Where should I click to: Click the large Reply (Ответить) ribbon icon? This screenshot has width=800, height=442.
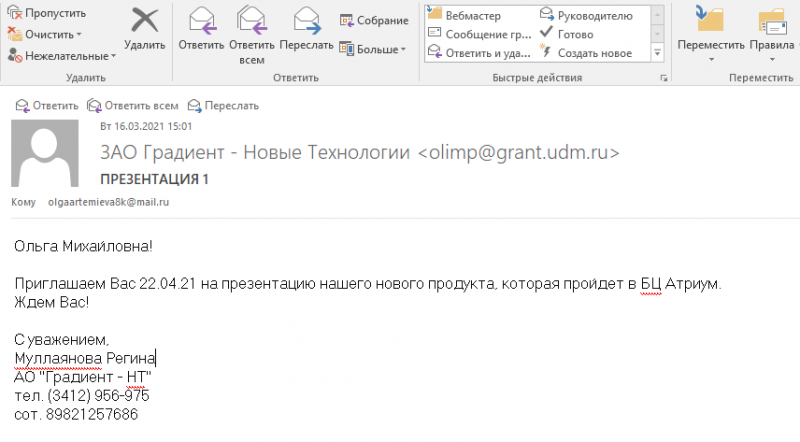pyautogui.click(x=202, y=20)
